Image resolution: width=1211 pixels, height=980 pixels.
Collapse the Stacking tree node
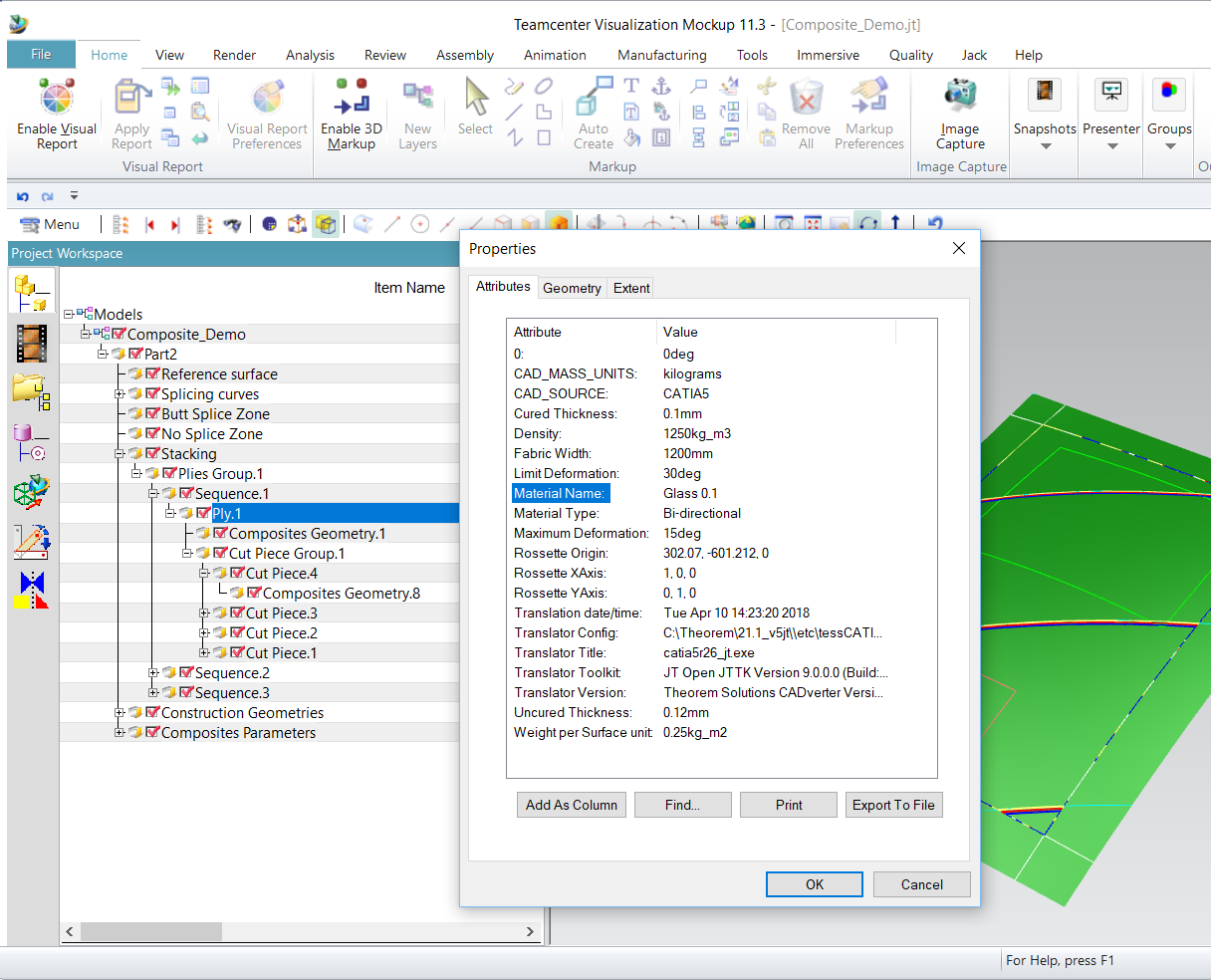[120, 454]
